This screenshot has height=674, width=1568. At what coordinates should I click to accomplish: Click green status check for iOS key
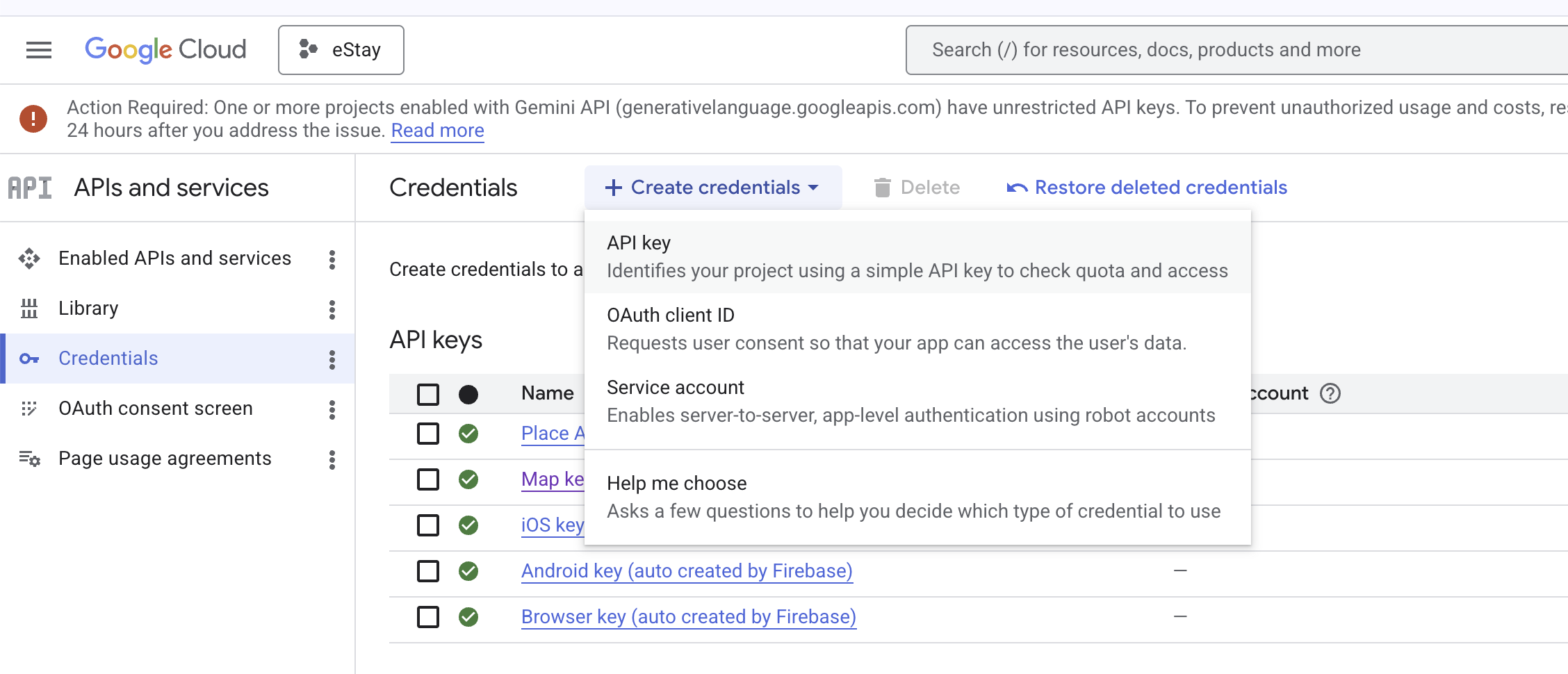(468, 525)
